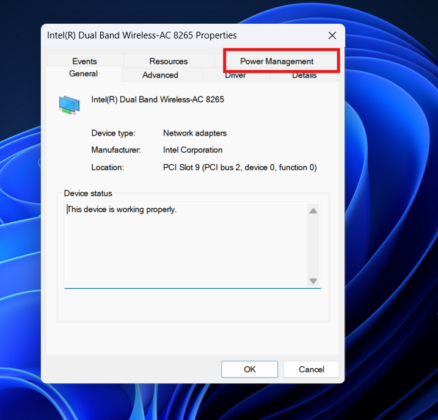Screen dimensions: 438x420
Task: Click the 'Device type:' label
Action: click(113, 133)
